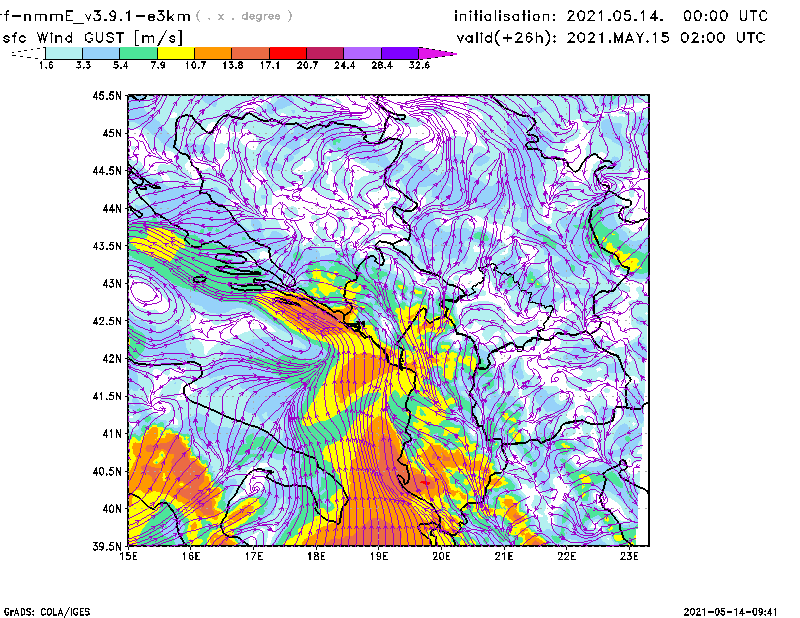This screenshot has height=618, width=800.
Task: Click the 45.5N latitude label
Action: [107, 95]
